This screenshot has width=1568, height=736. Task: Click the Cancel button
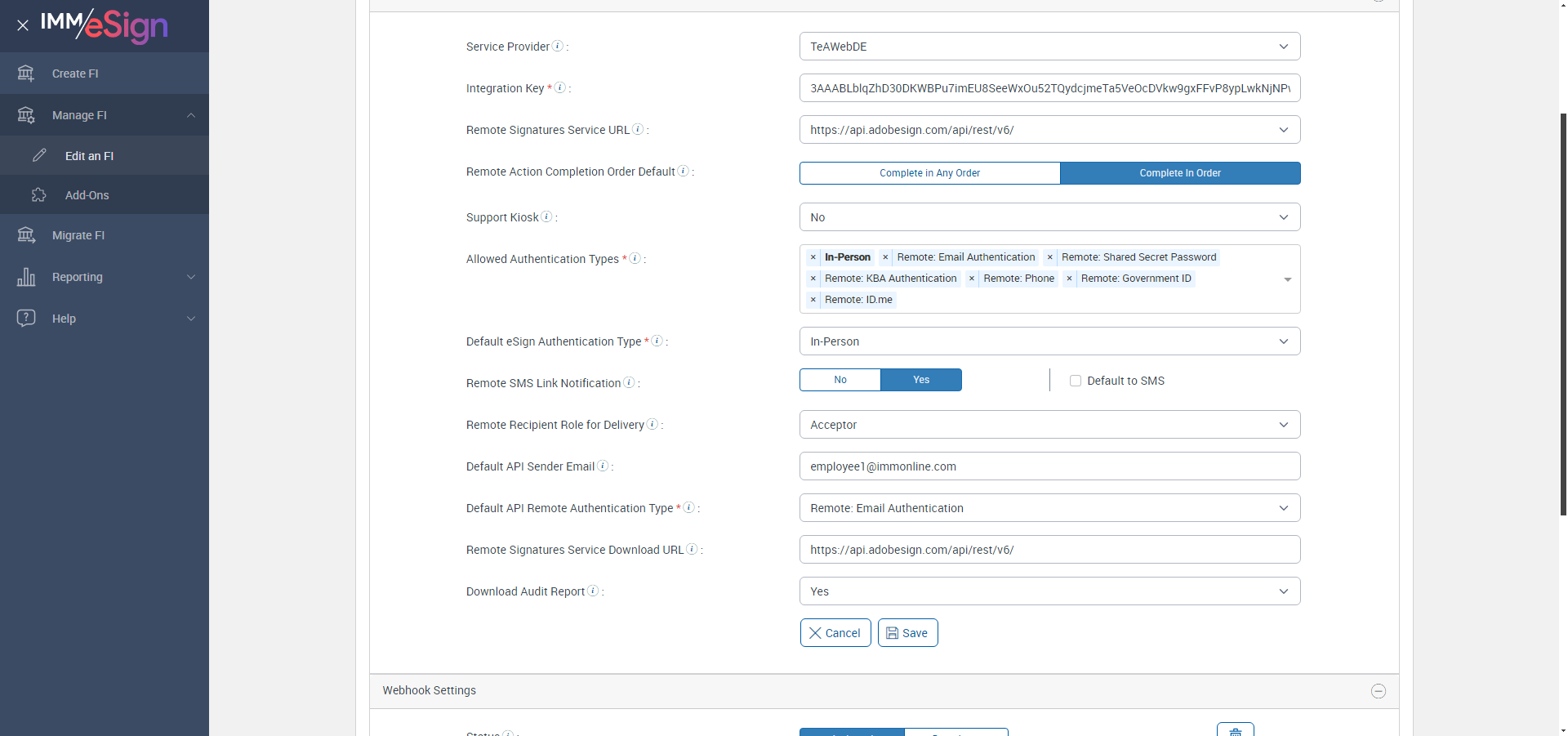835,633
